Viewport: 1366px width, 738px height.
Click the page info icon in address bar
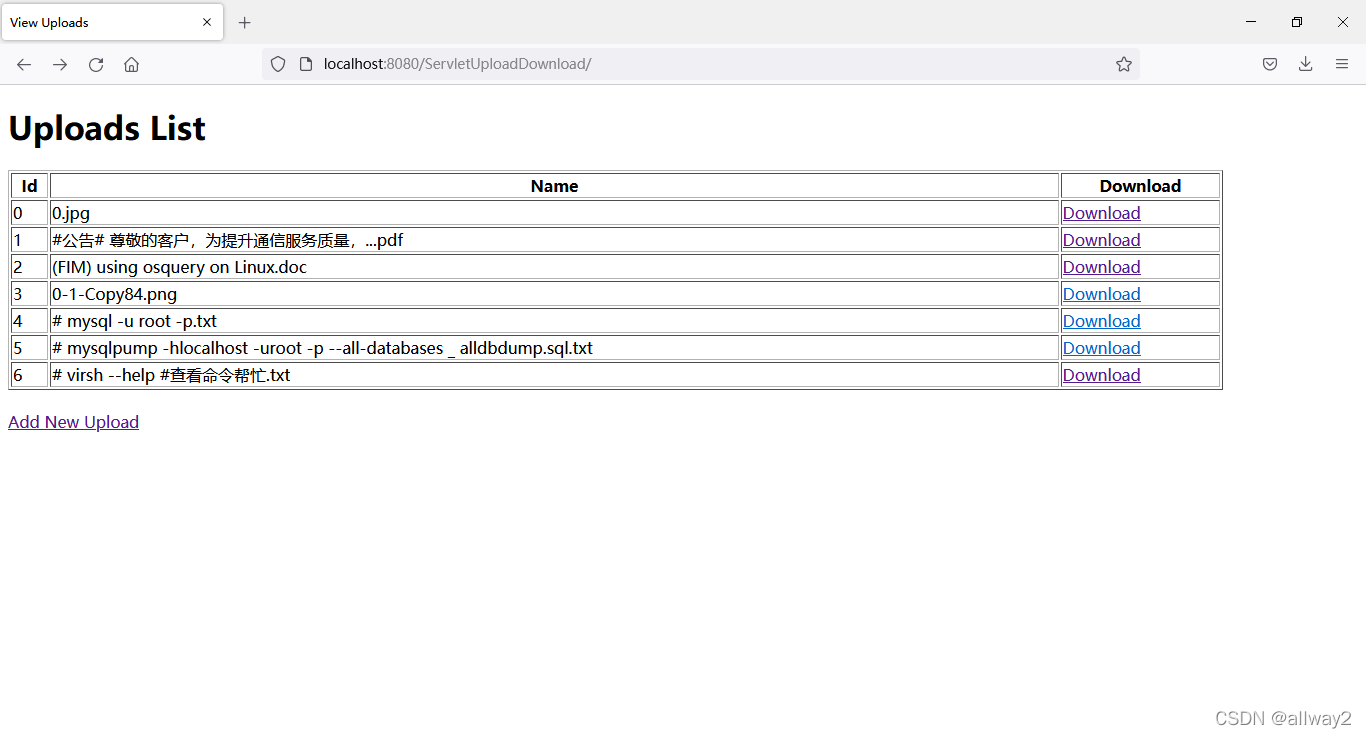pyautogui.click(x=307, y=64)
